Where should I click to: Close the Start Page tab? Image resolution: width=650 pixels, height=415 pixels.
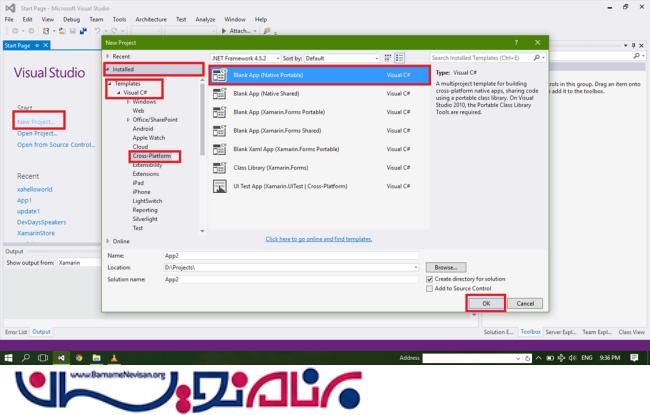pos(46,45)
